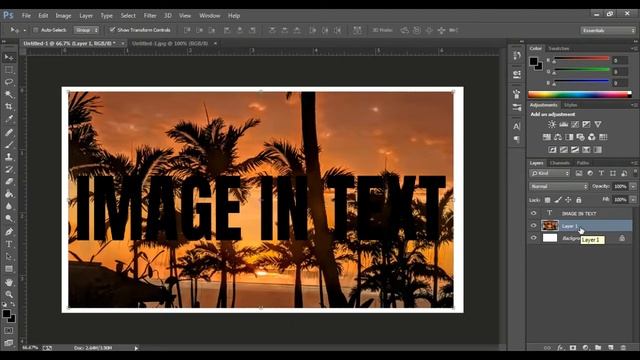This screenshot has height=360, width=640.
Task: Open the File menu
Action: click(26, 16)
